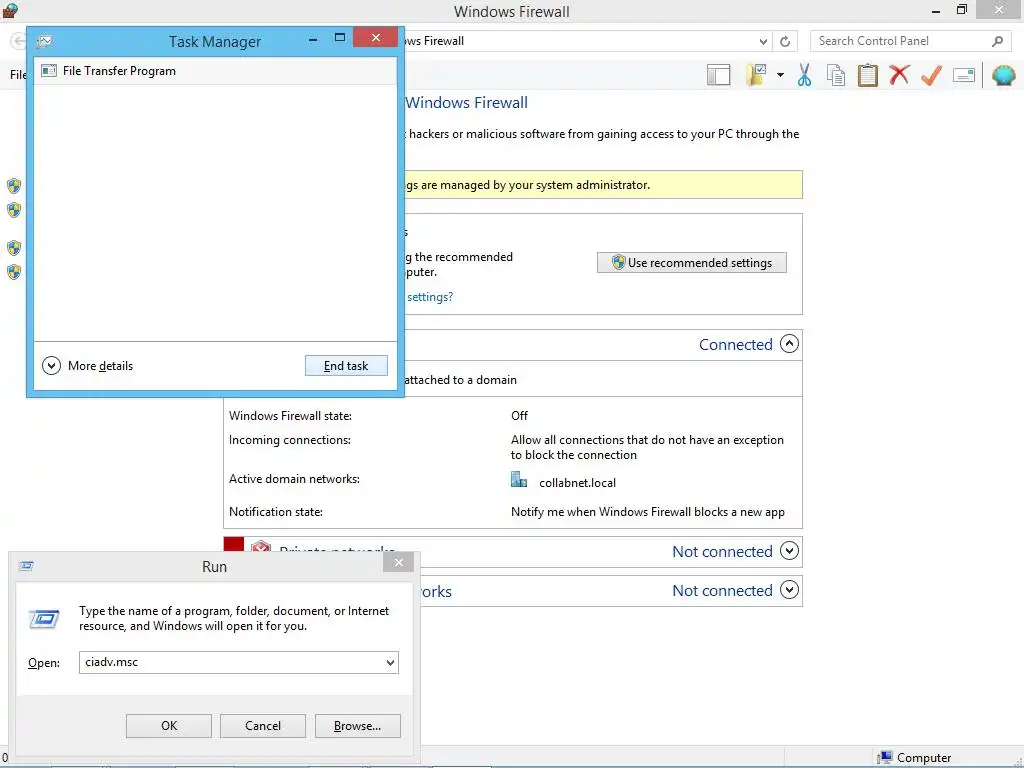Expand the address bar history dropdown

coord(763,41)
